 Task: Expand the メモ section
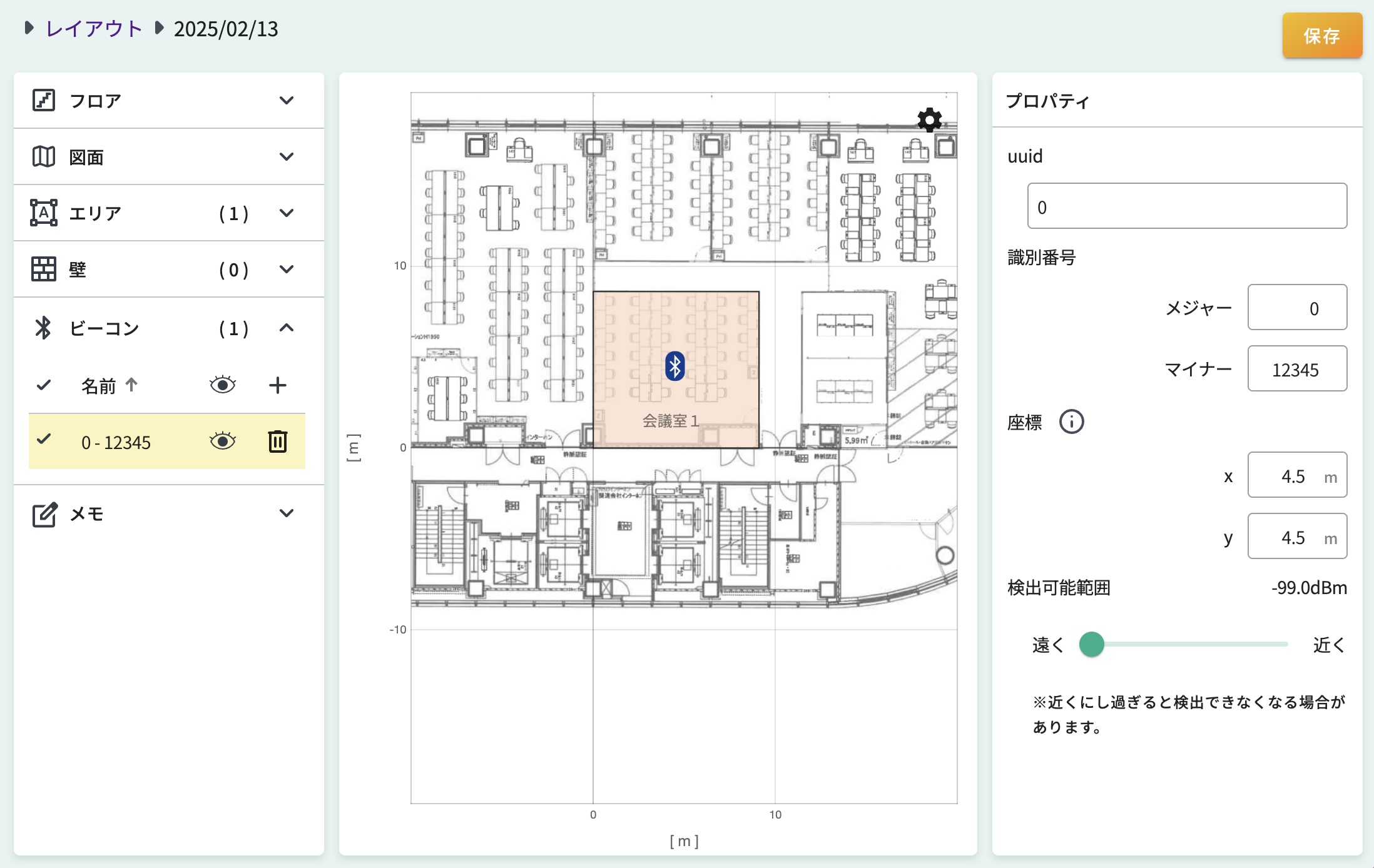287,513
